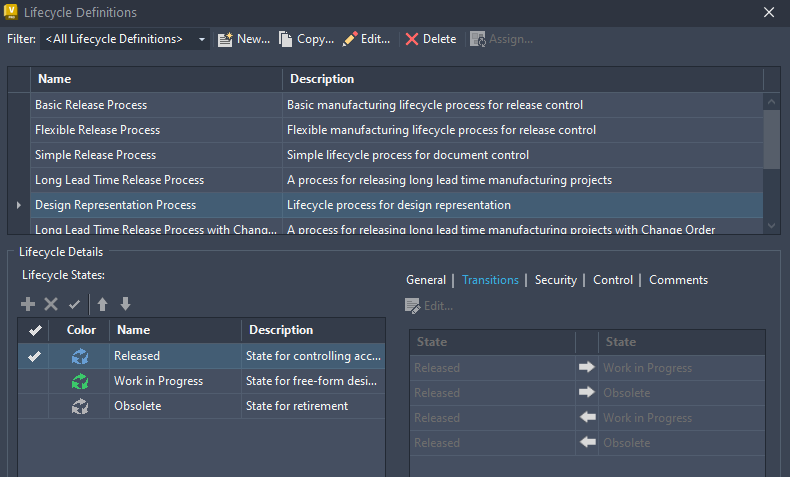This screenshot has height=477, width=790.
Task: Click the set default state checkmark icon
Action: 74,304
